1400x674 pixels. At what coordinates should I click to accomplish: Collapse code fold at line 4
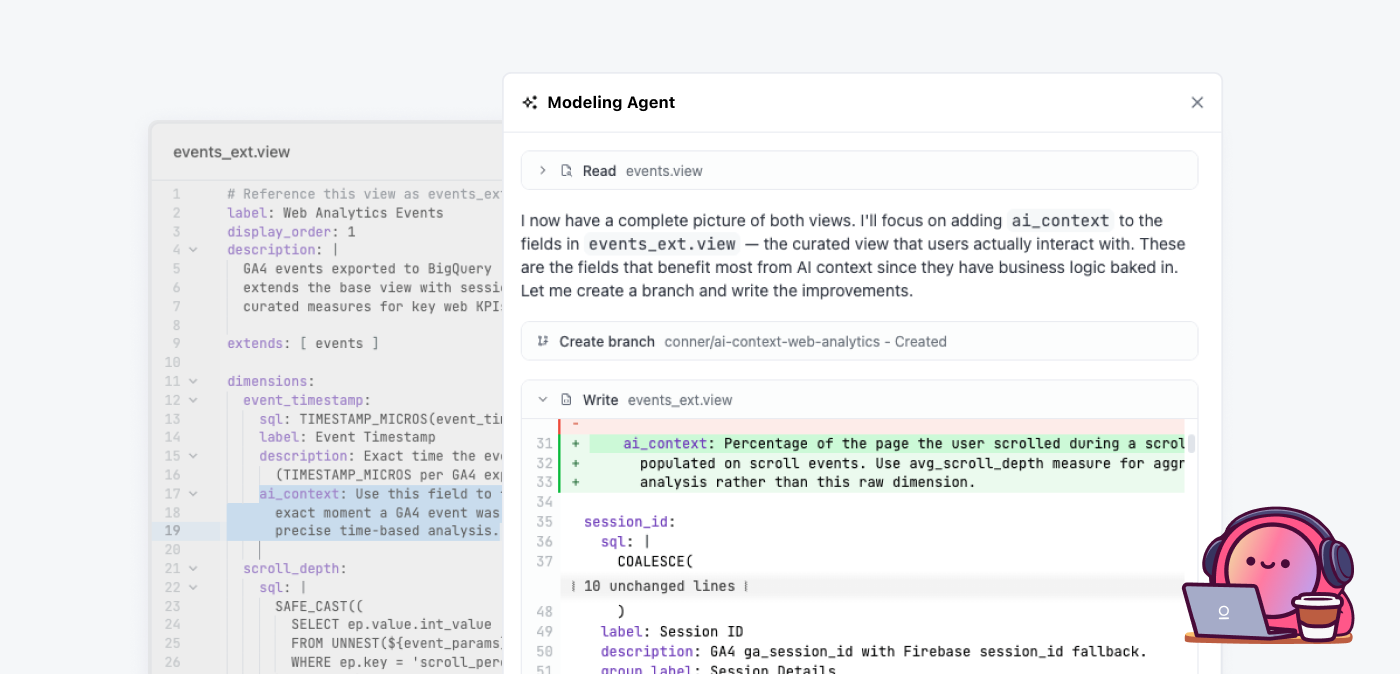[194, 250]
